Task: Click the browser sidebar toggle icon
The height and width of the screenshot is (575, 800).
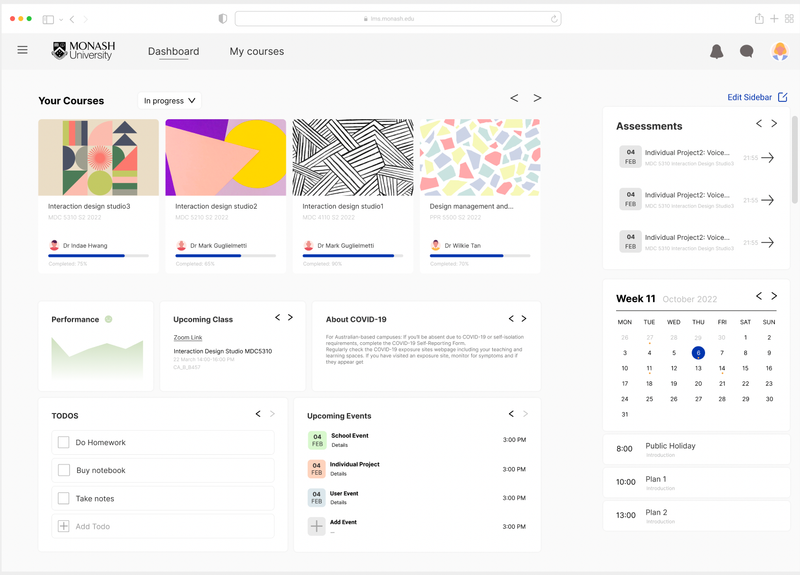Action: (x=48, y=19)
